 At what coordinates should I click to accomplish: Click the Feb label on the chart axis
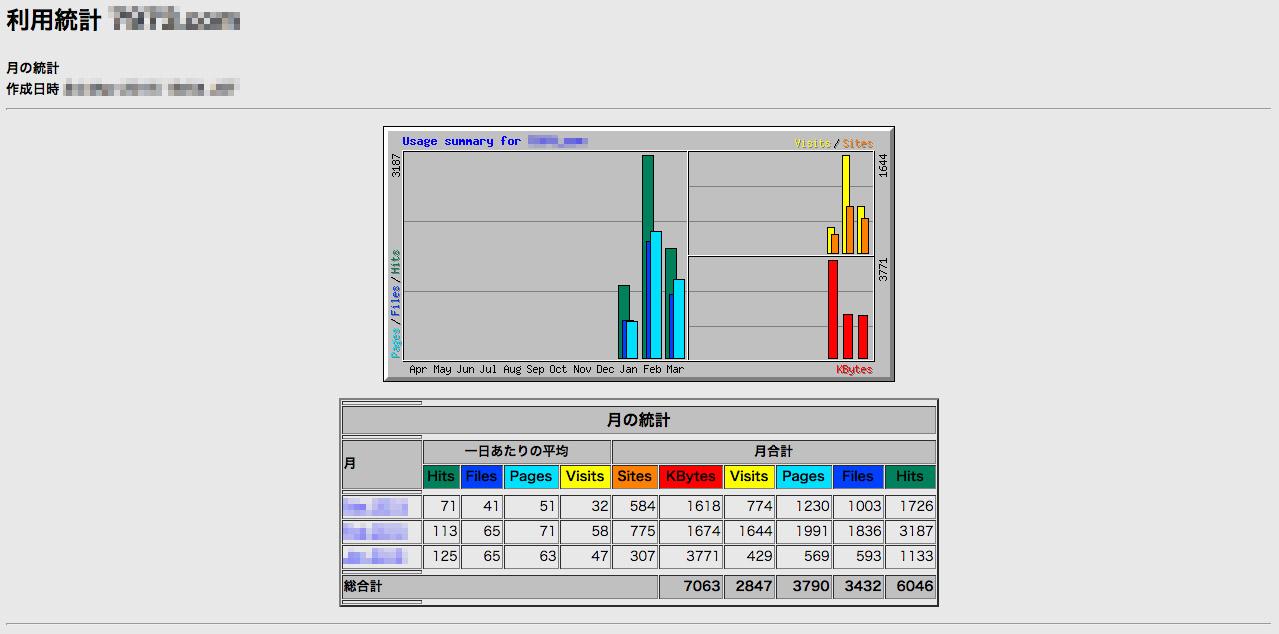[x=652, y=370]
